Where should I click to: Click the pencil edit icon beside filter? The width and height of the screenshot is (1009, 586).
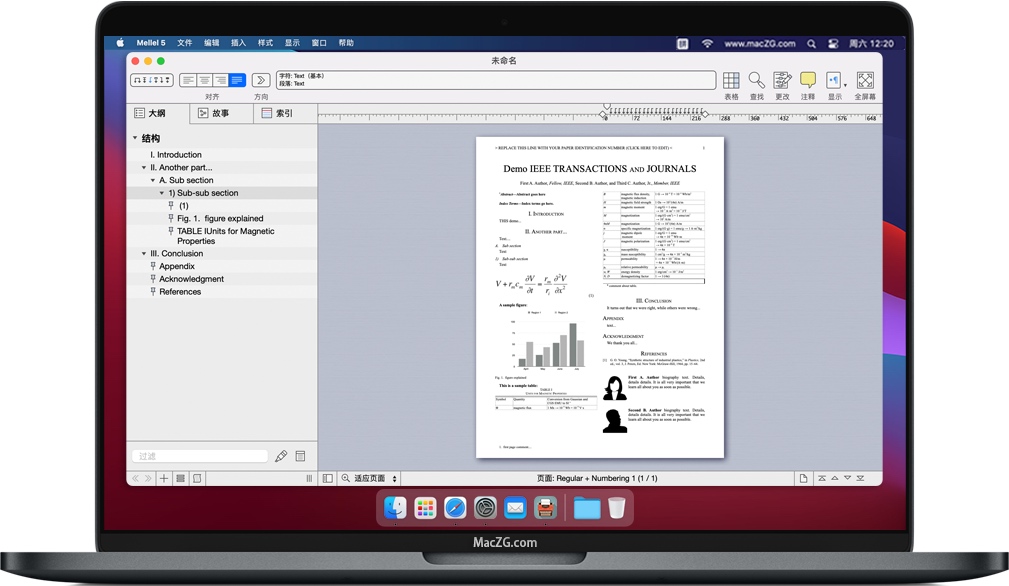pos(281,456)
